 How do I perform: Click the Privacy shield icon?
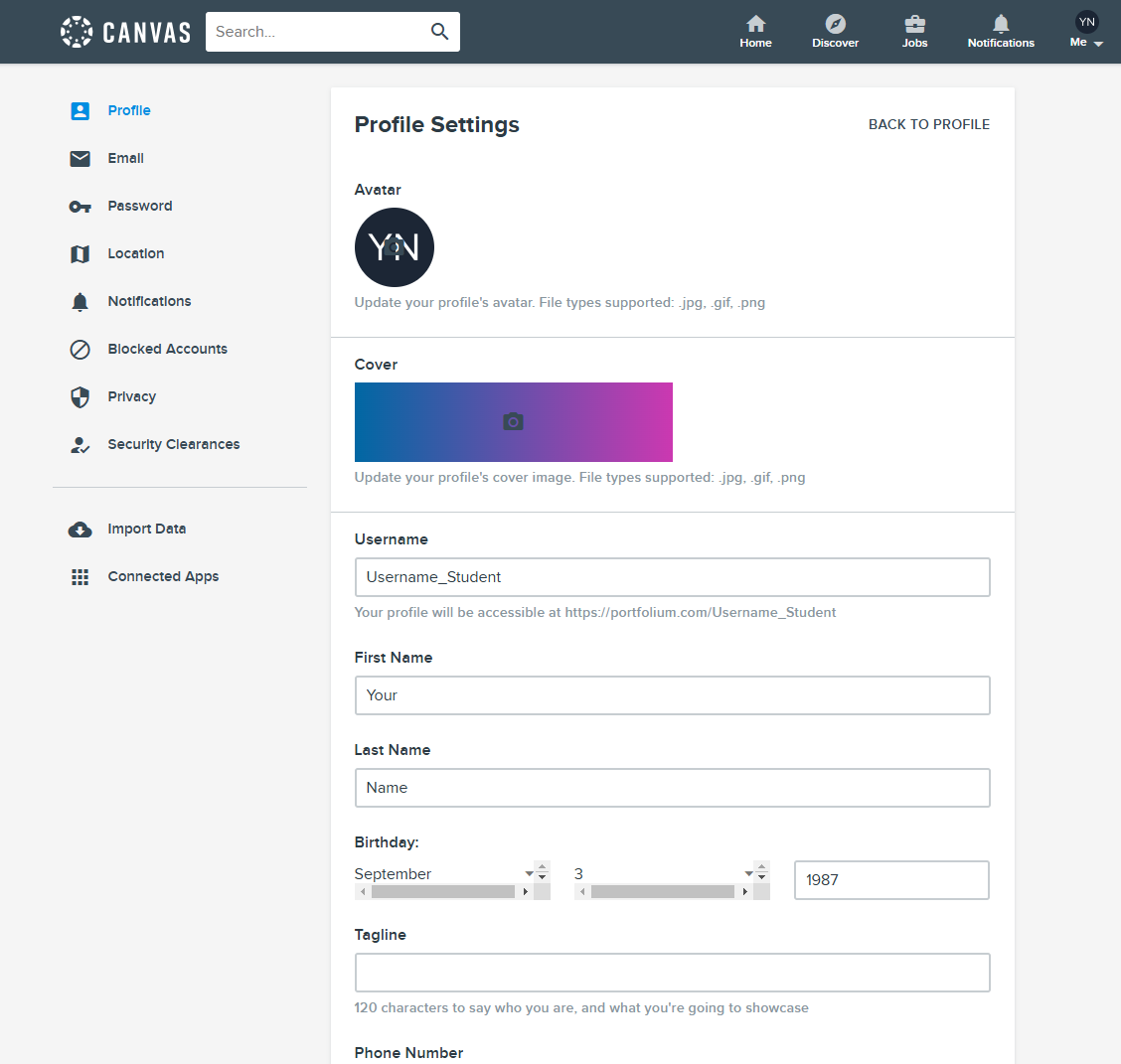pyautogui.click(x=80, y=396)
